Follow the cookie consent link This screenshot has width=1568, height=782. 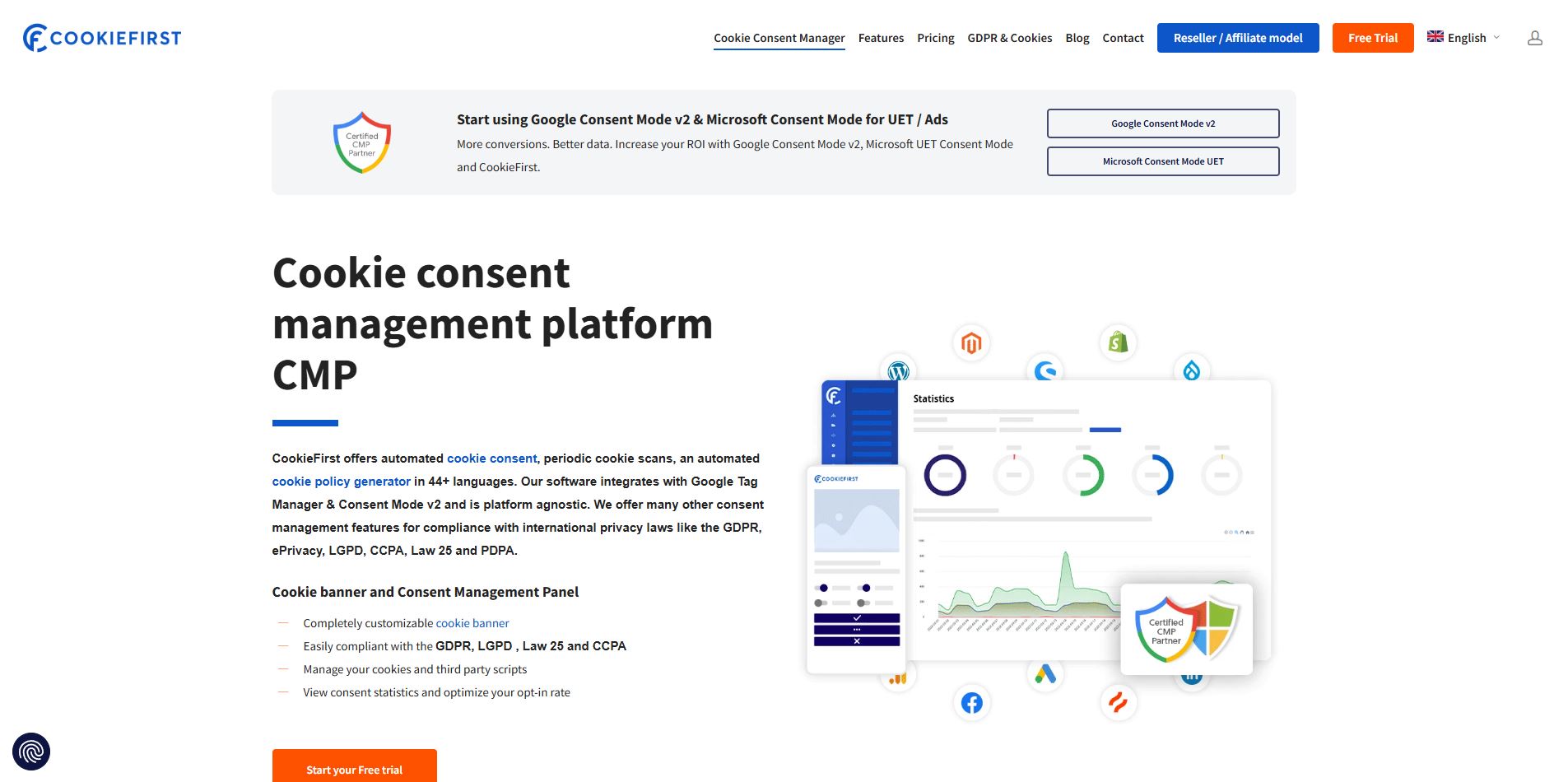[492, 458]
